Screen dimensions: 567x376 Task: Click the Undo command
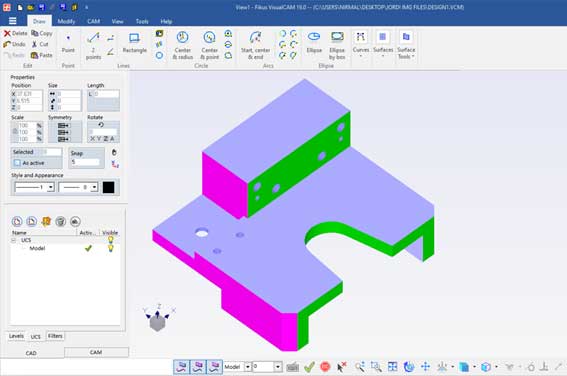pyautogui.click(x=14, y=44)
